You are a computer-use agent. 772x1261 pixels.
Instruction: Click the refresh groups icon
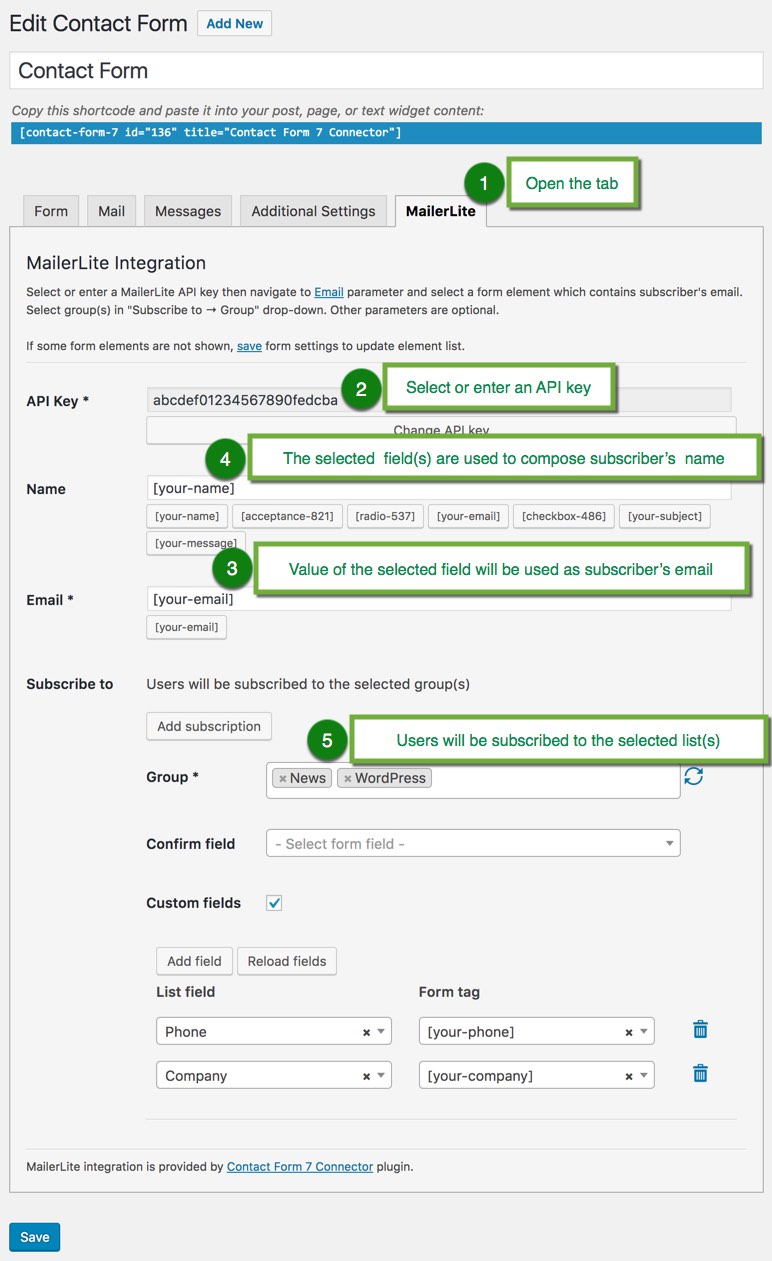pyautogui.click(x=694, y=776)
